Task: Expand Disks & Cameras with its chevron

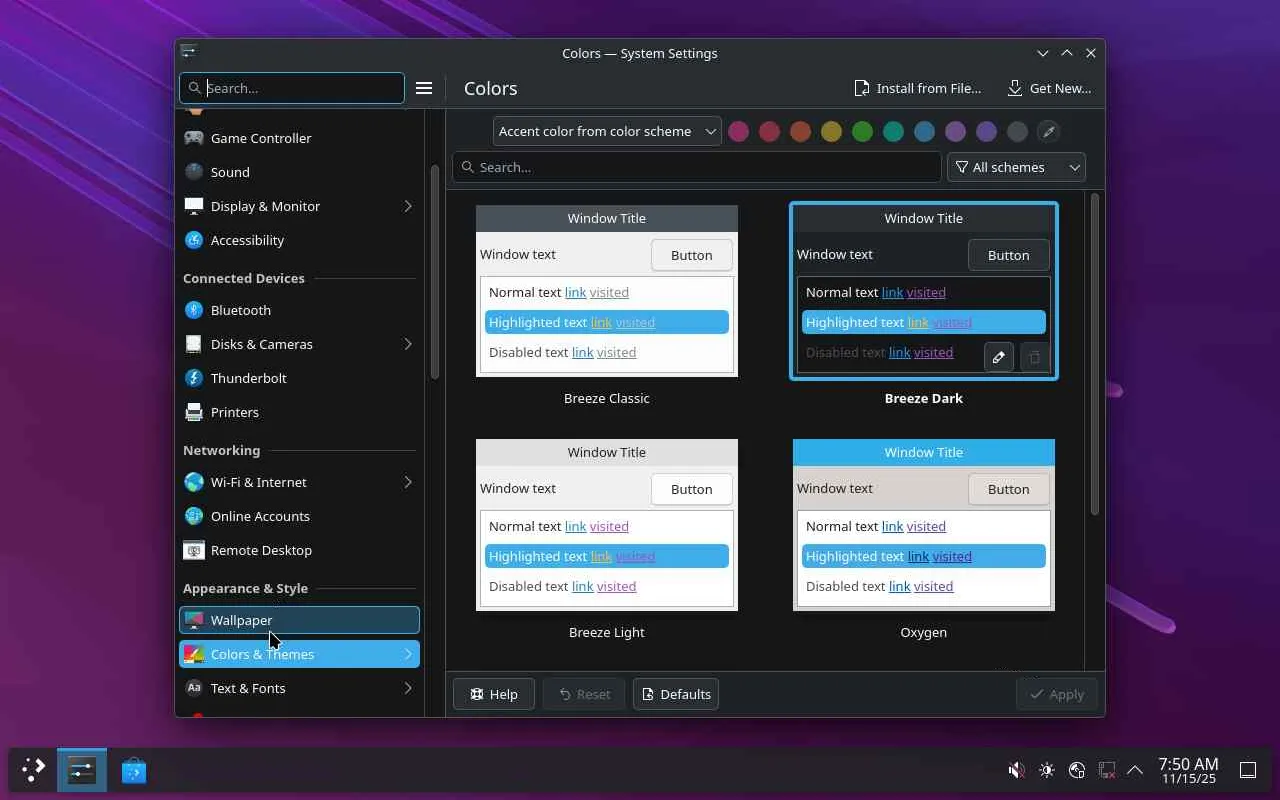Action: [408, 344]
